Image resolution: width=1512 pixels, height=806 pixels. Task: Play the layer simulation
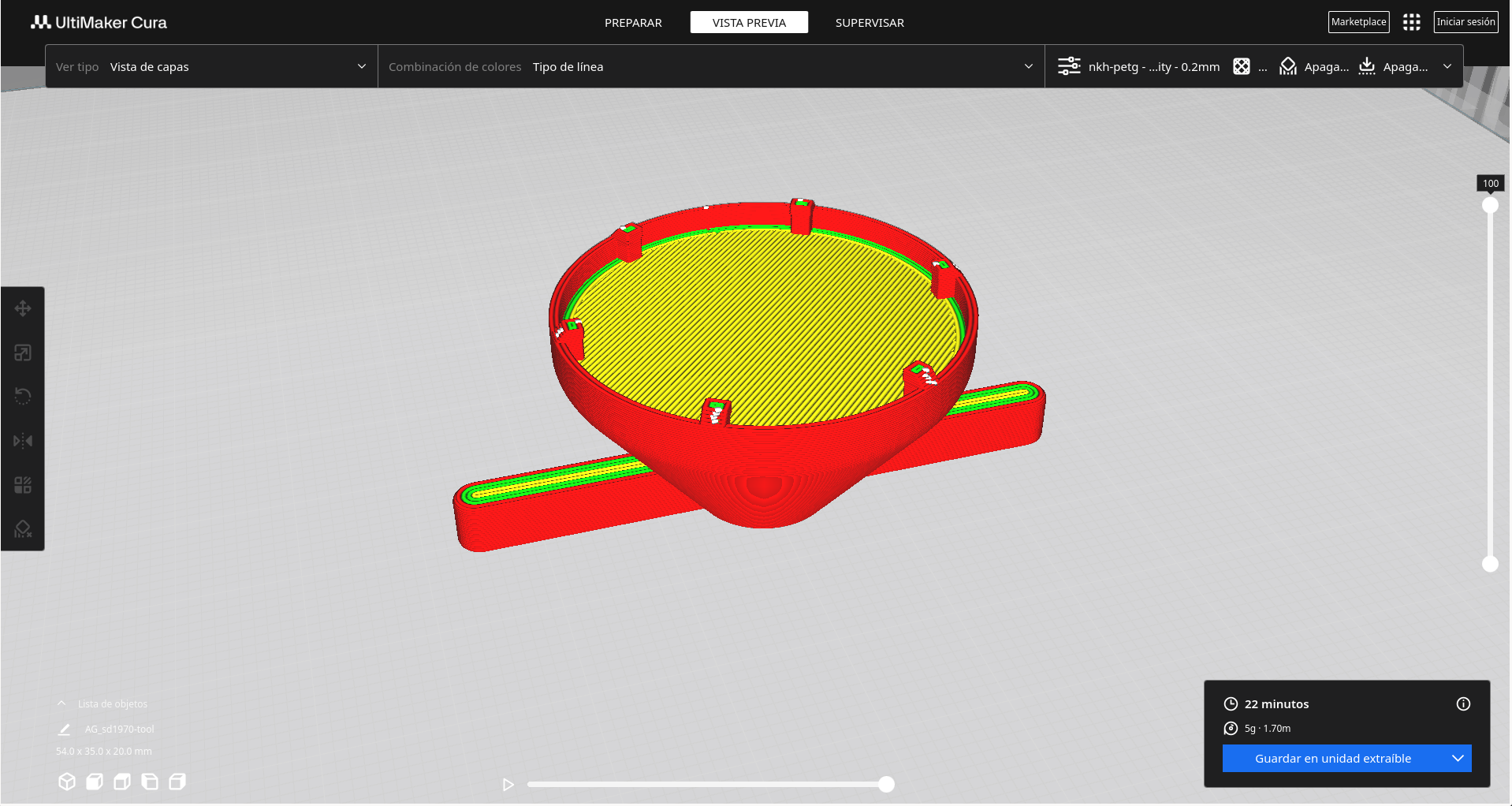(508, 785)
